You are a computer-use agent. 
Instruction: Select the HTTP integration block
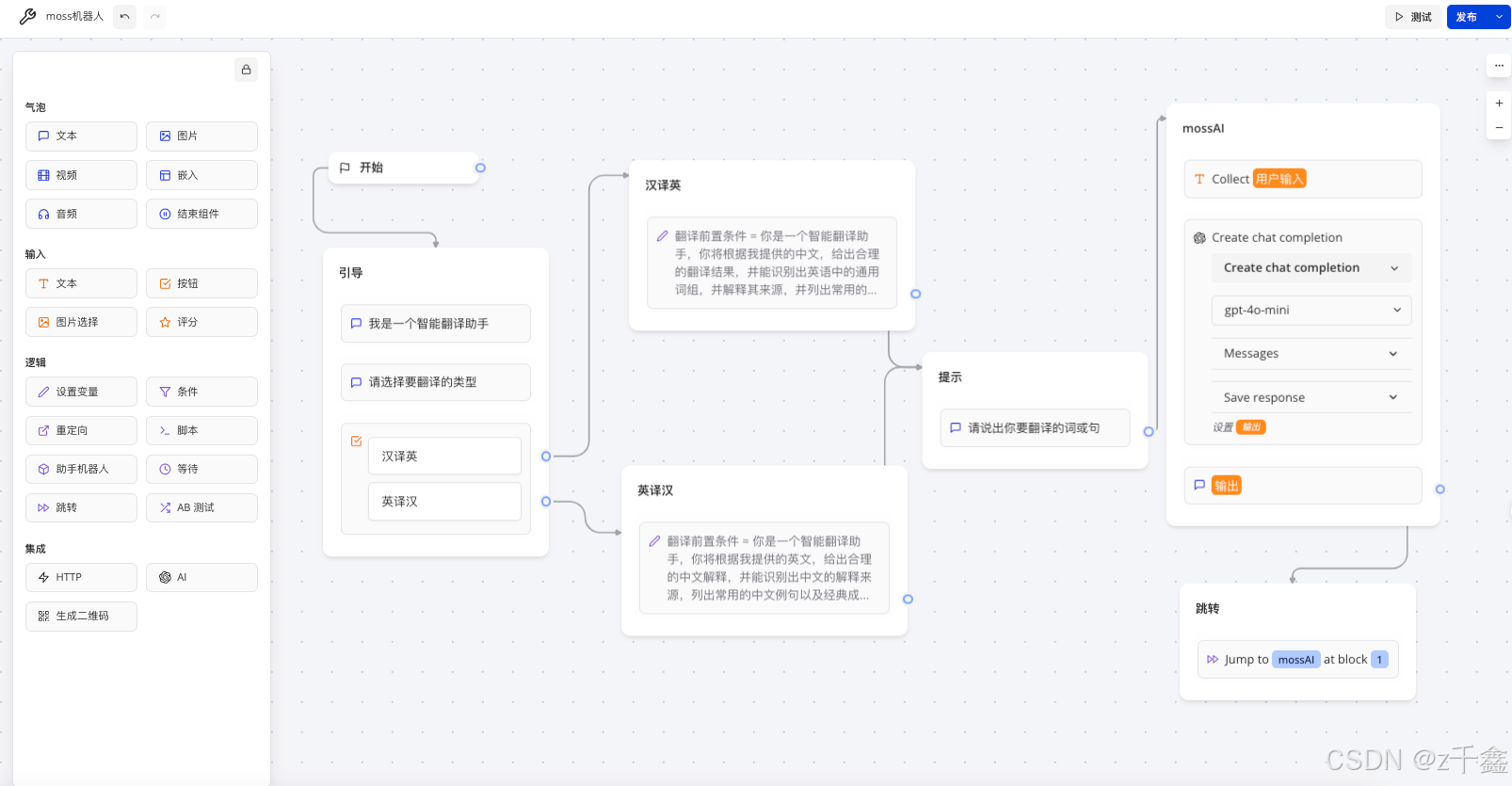(x=81, y=577)
